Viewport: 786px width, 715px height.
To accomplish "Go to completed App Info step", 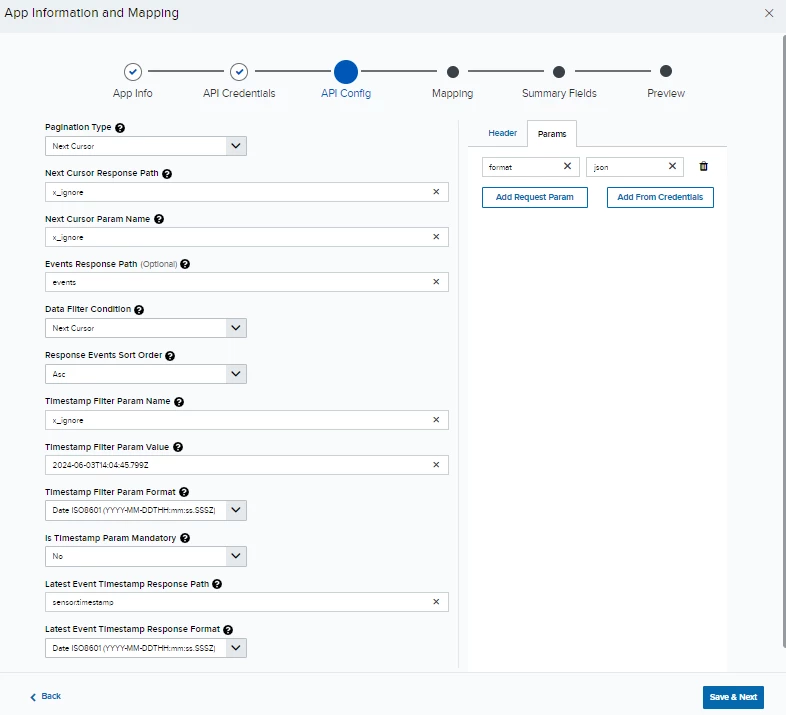I will click(133, 72).
